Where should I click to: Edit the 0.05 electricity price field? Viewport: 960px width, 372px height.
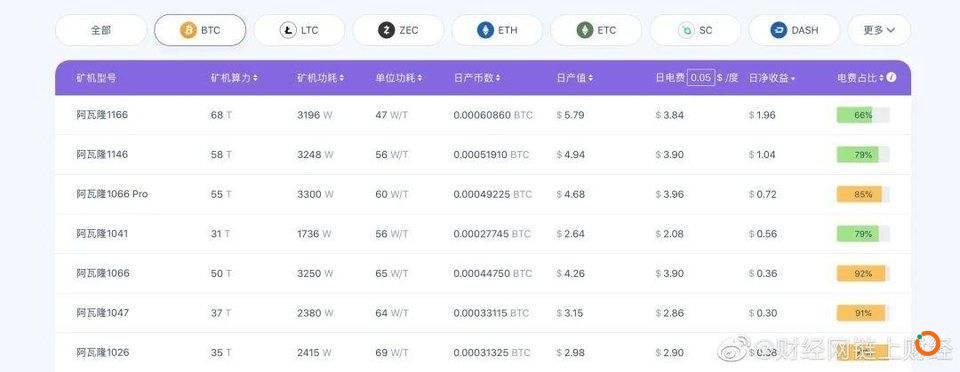point(701,78)
